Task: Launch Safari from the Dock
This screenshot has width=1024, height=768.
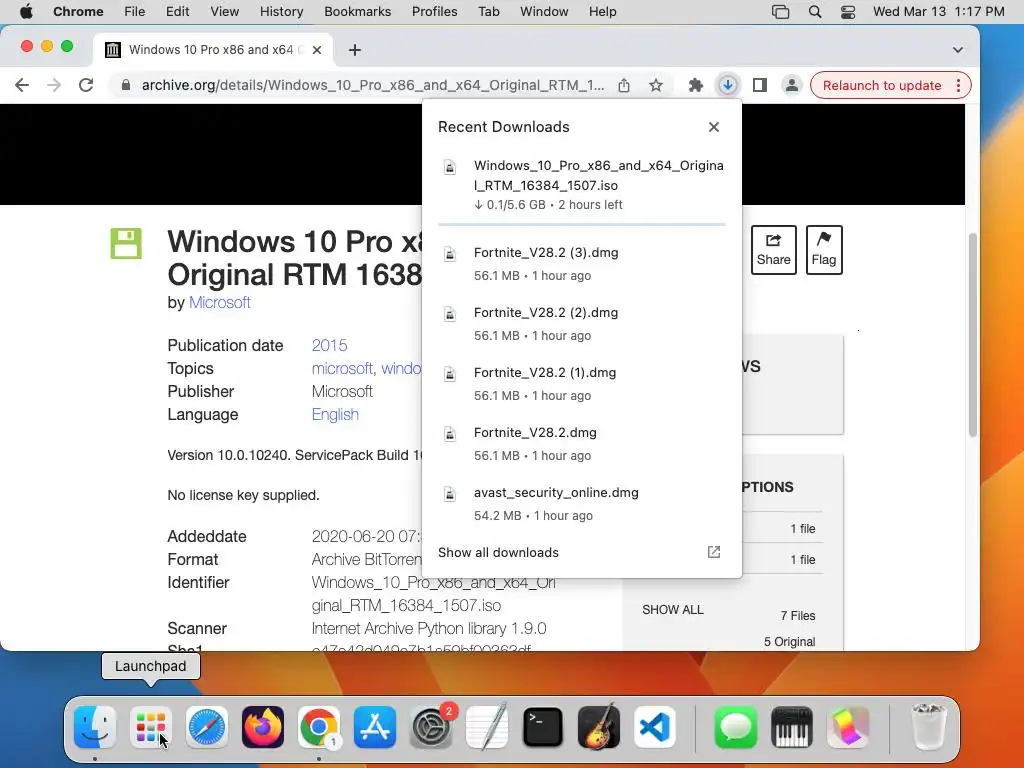Action: pyautogui.click(x=207, y=727)
